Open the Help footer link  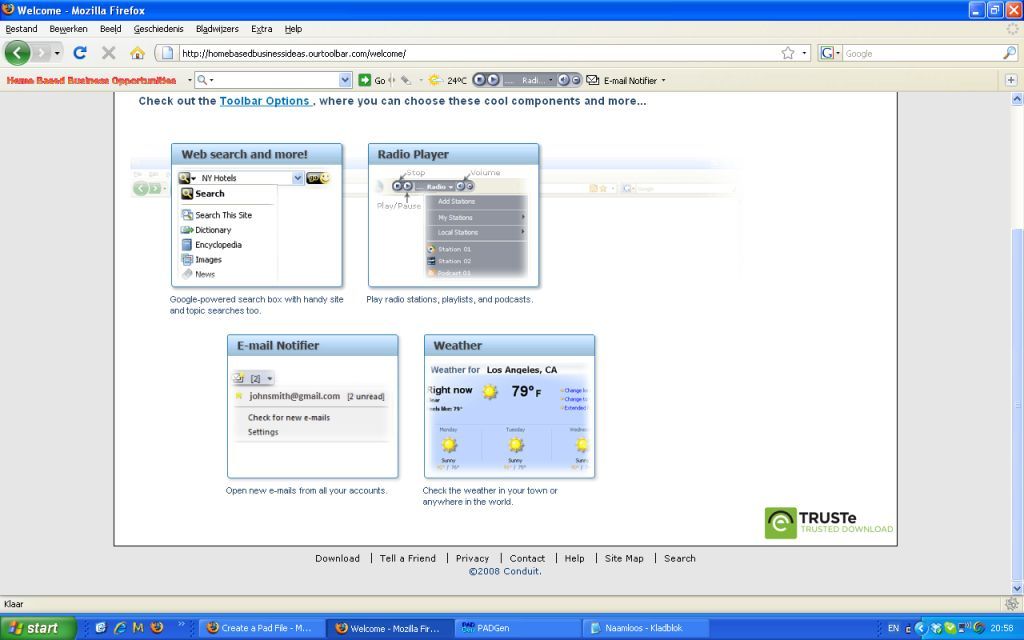(575, 558)
